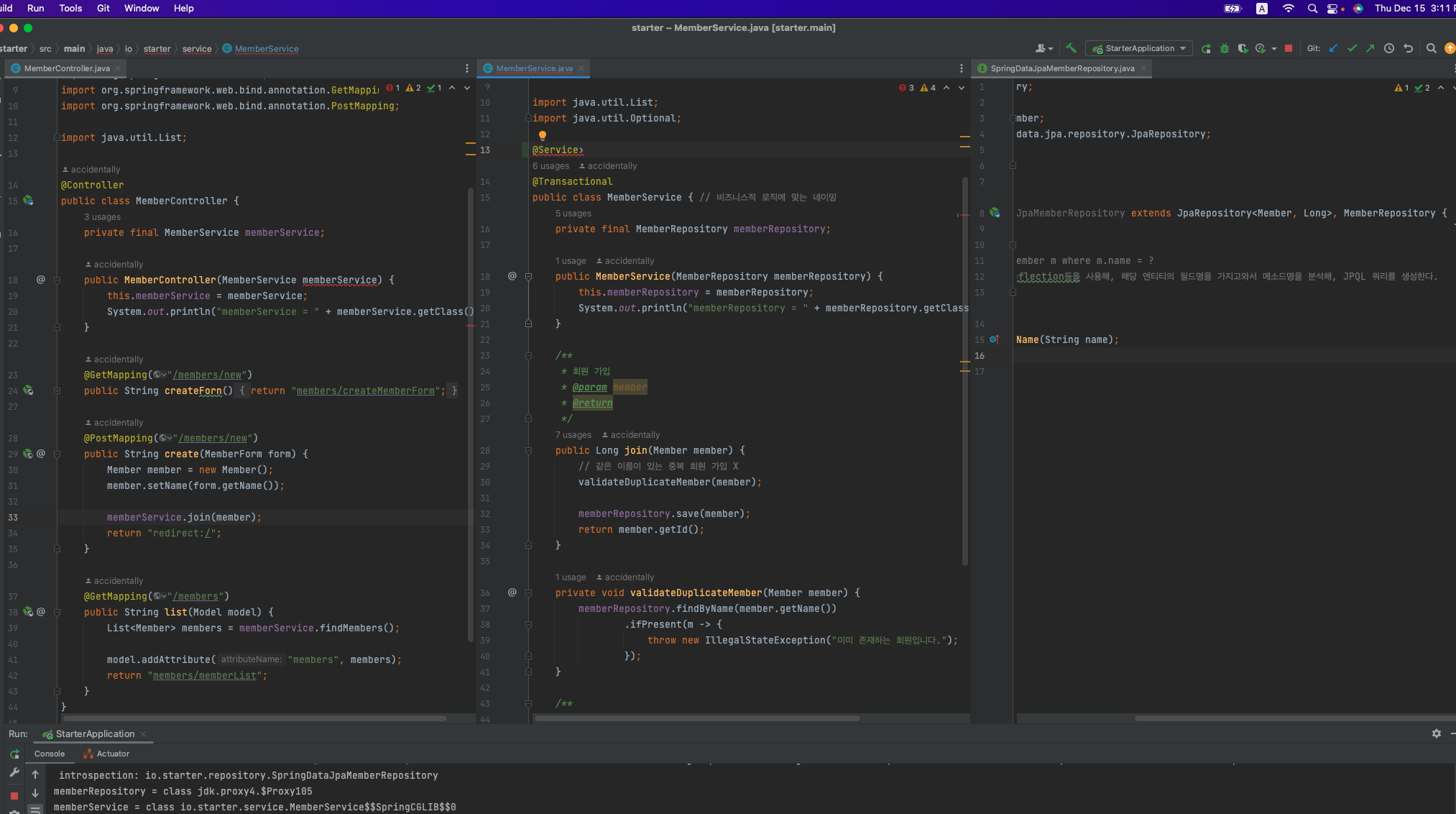The height and width of the screenshot is (814, 1456).
Task: Click vertical scrollbar of MemberService editor
Action: click(x=964, y=370)
